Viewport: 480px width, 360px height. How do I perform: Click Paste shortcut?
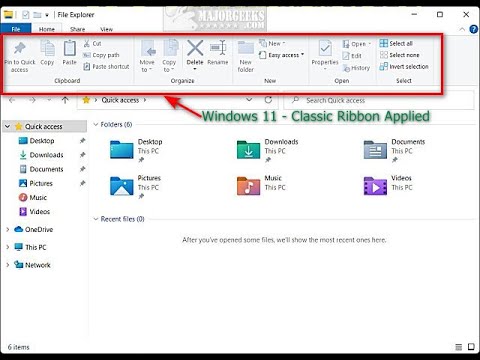[x=106, y=67]
